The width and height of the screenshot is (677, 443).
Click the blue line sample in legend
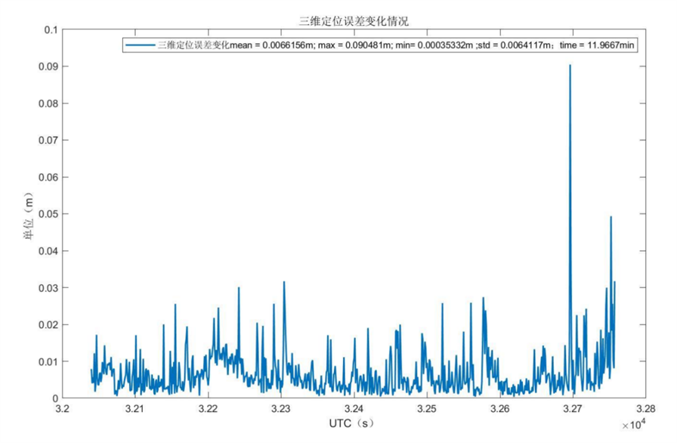click(139, 45)
